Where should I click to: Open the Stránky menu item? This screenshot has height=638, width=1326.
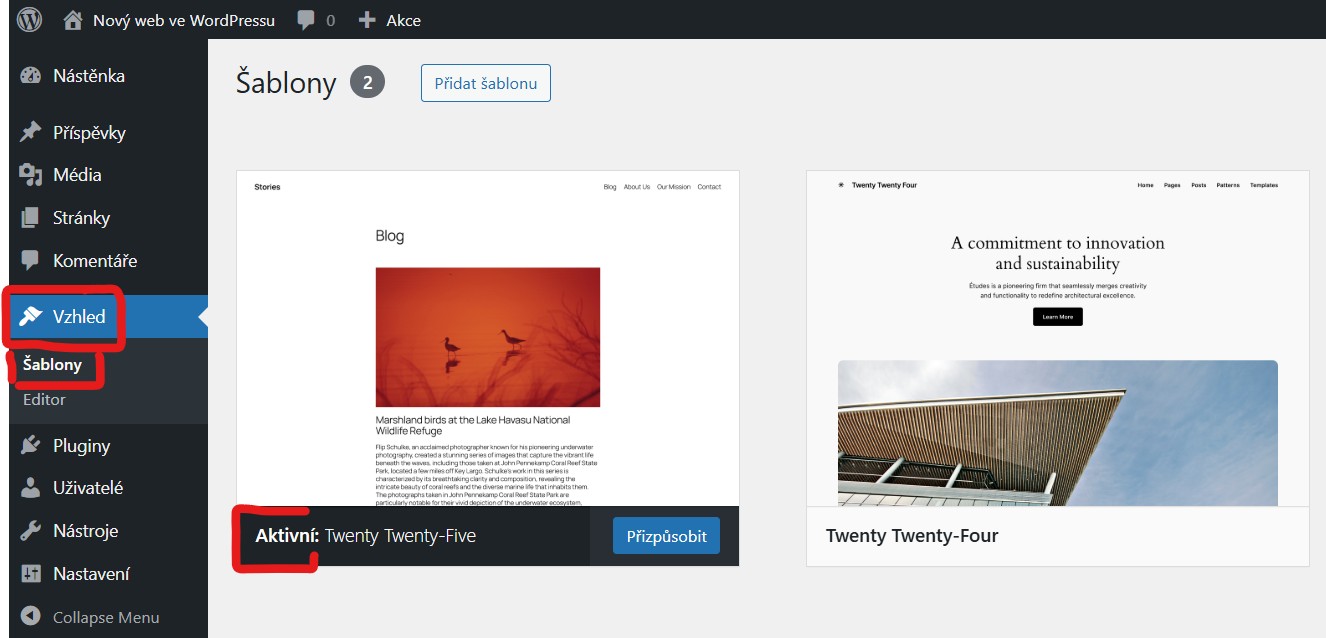pyautogui.click(x=81, y=218)
